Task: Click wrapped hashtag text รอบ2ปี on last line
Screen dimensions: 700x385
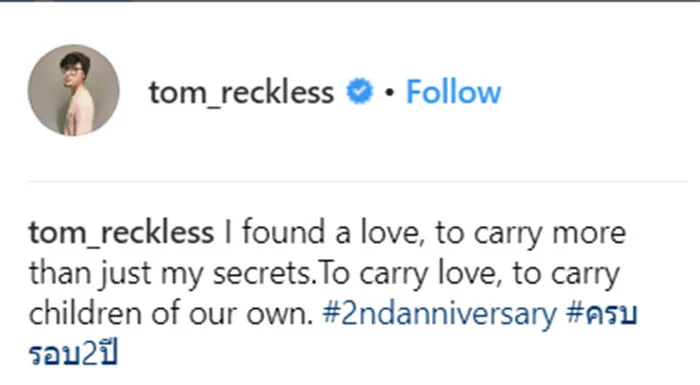Action: 73,354
